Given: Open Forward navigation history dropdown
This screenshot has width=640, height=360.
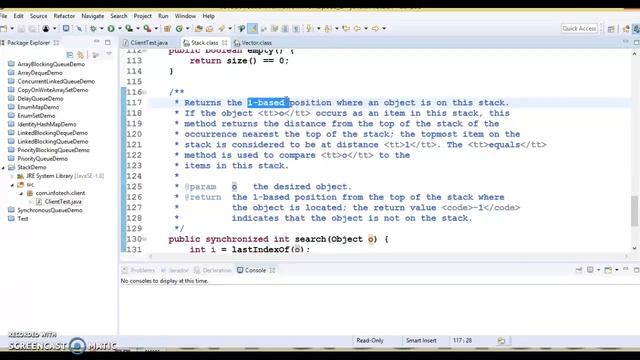Looking at the screenshot, I should [384, 29].
